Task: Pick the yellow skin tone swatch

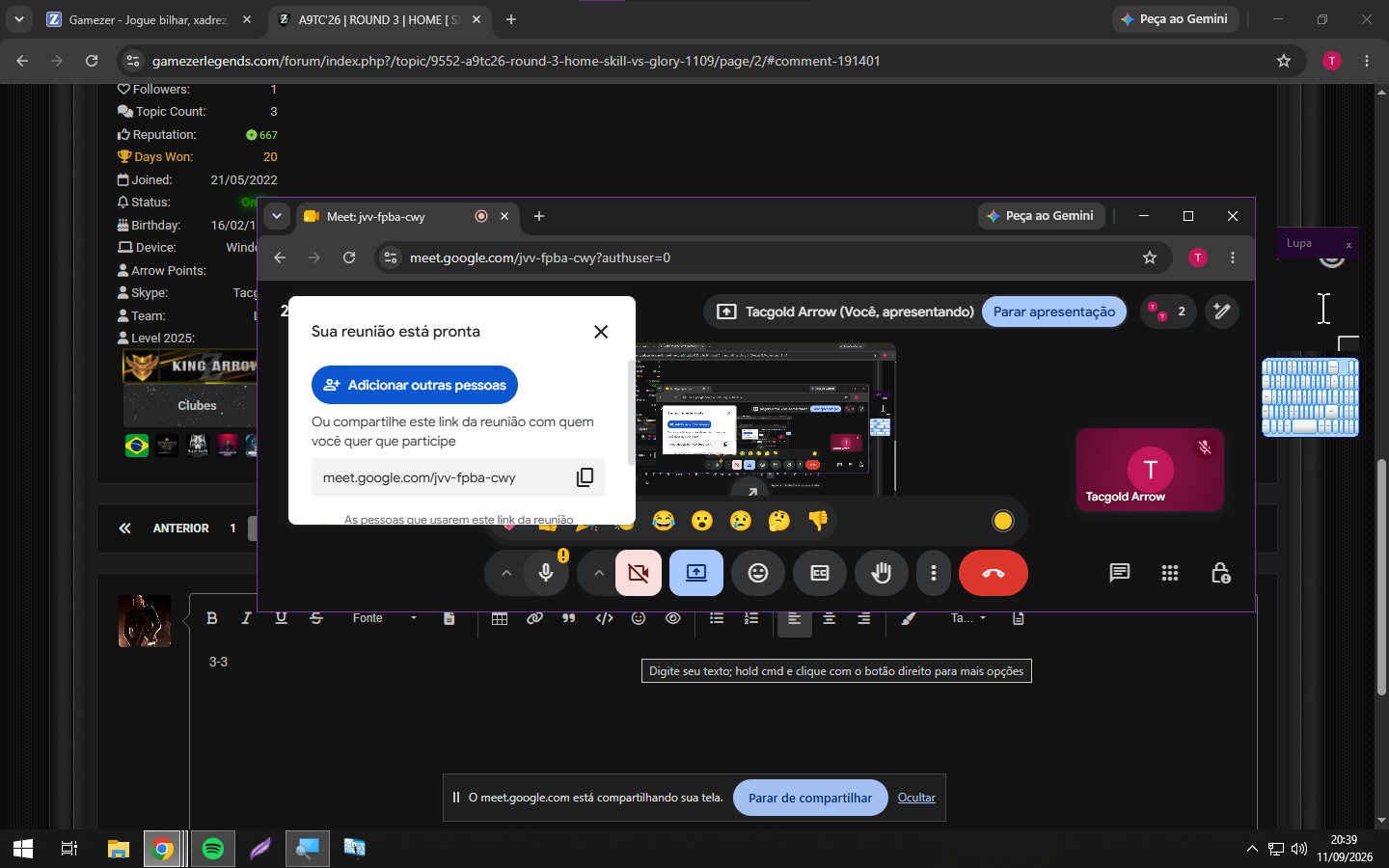Action: [1003, 521]
